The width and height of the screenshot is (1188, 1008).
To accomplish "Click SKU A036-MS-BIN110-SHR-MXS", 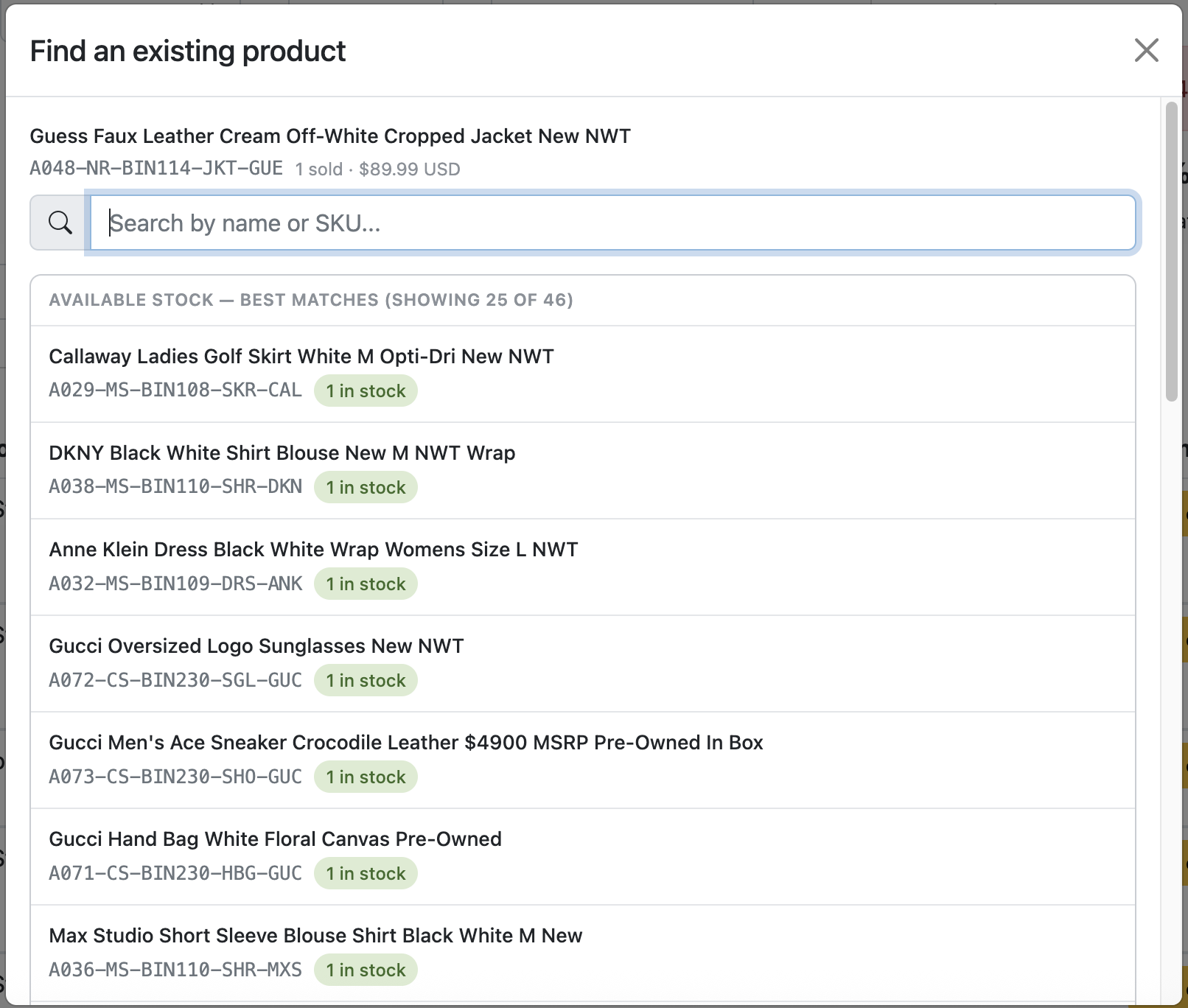I will [x=175, y=970].
